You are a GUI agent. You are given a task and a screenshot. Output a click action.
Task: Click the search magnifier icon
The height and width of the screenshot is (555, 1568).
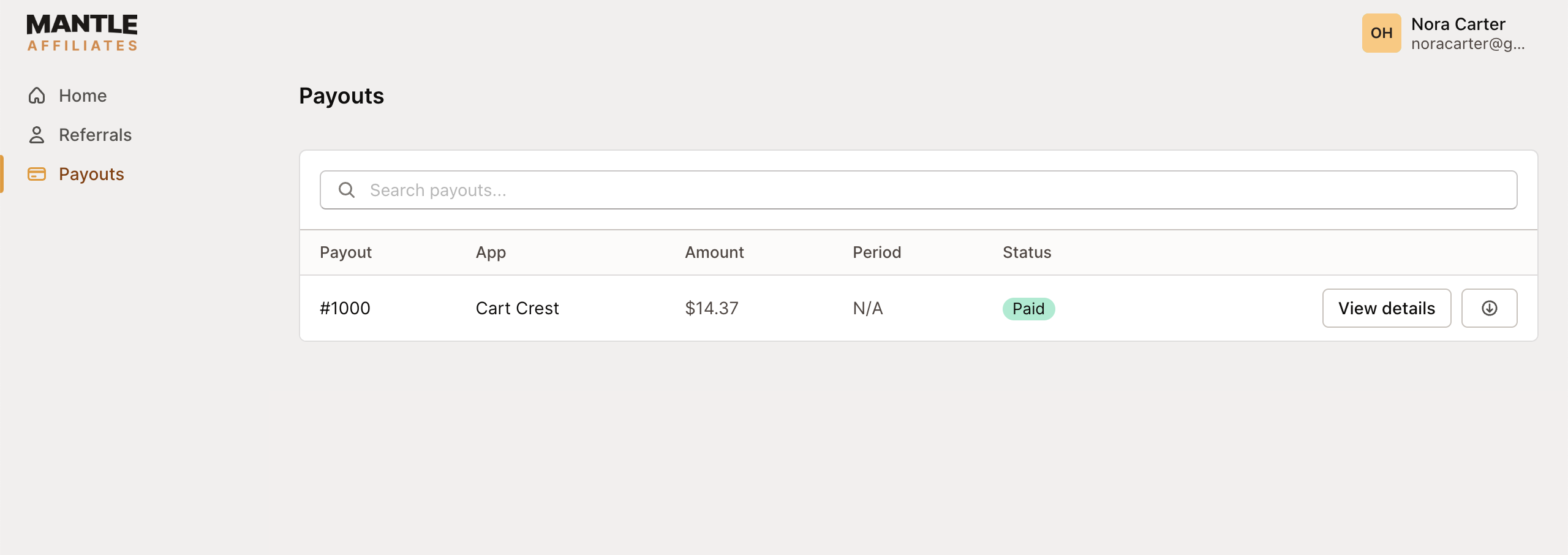pos(347,190)
